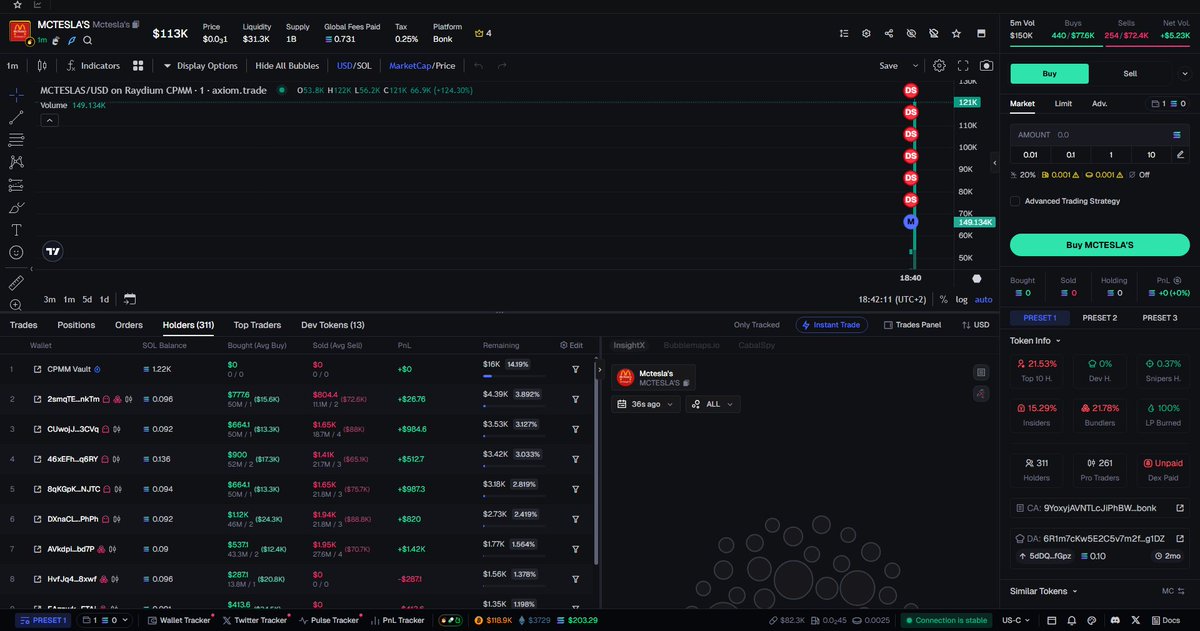
Task: Toggle MarketCap/Price chart mode
Action: click(422, 66)
